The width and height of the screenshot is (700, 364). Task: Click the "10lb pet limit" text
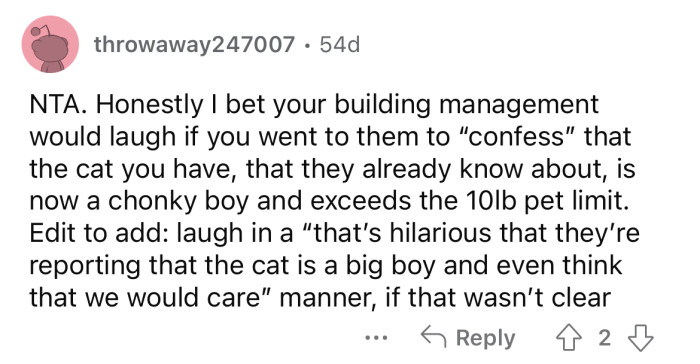pos(544,201)
